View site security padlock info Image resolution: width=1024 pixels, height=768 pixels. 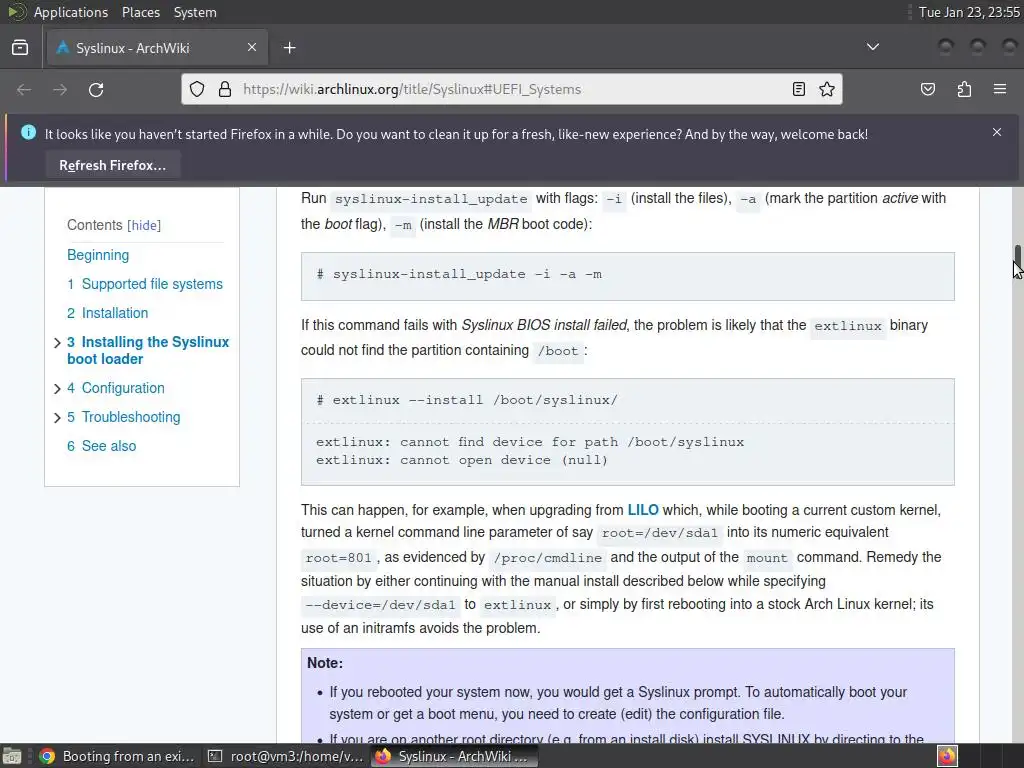tap(225, 89)
